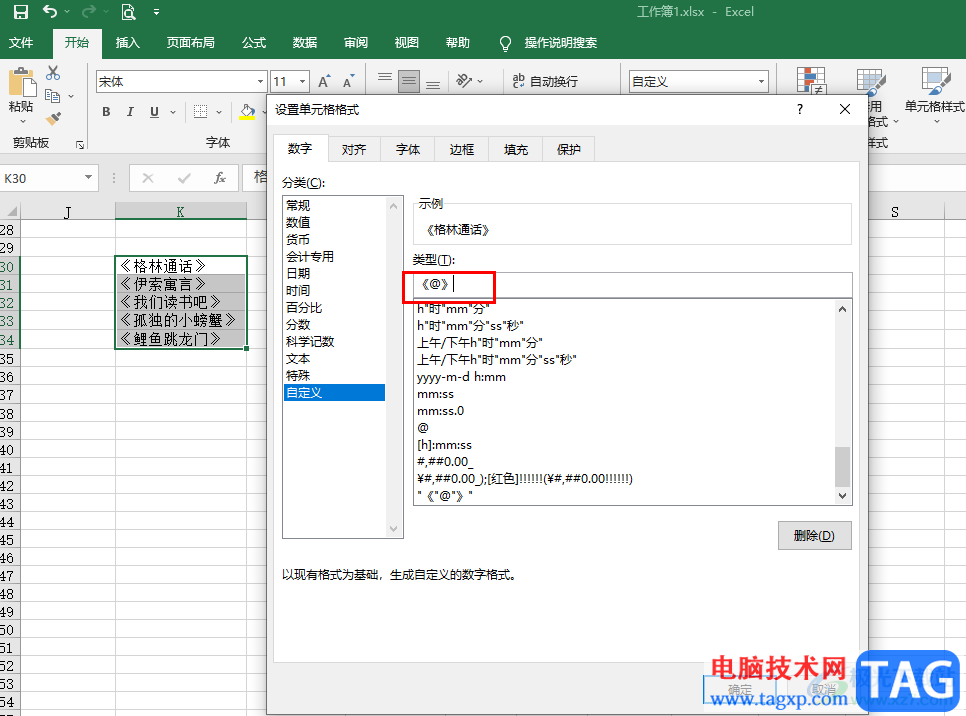
Task: Select 文本 in category list
Action: 334,359
